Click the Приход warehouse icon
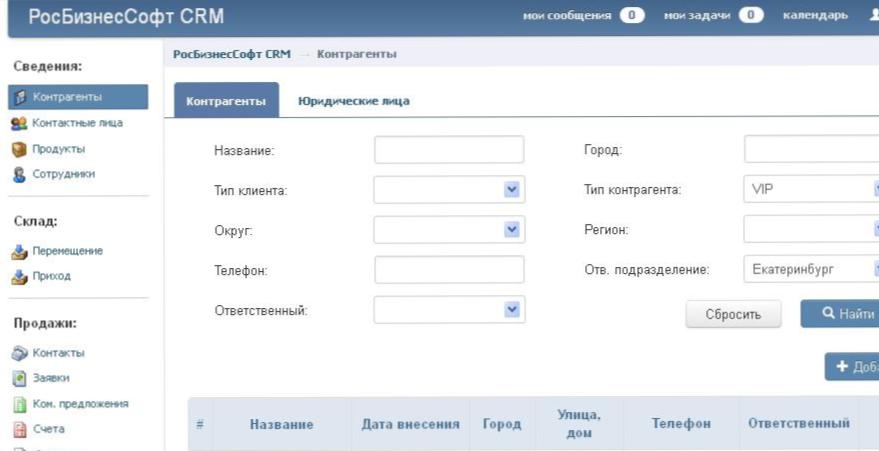879x451 pixels. [19, 277]
